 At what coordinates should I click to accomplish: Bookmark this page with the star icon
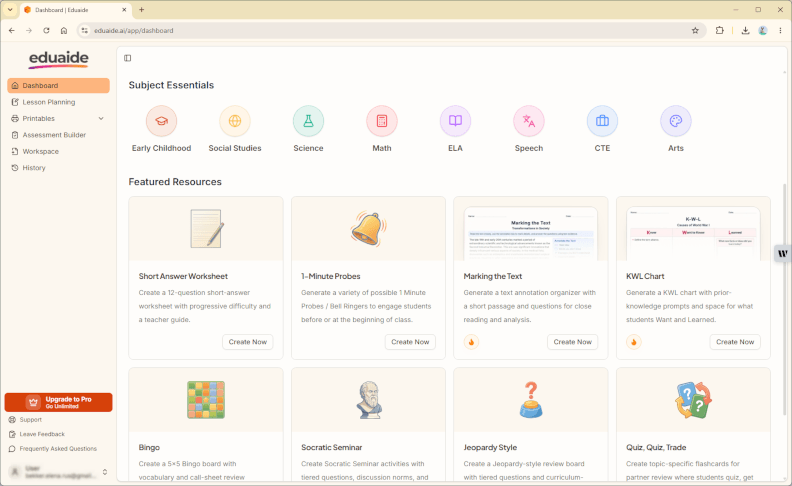[x=695, y=30]
